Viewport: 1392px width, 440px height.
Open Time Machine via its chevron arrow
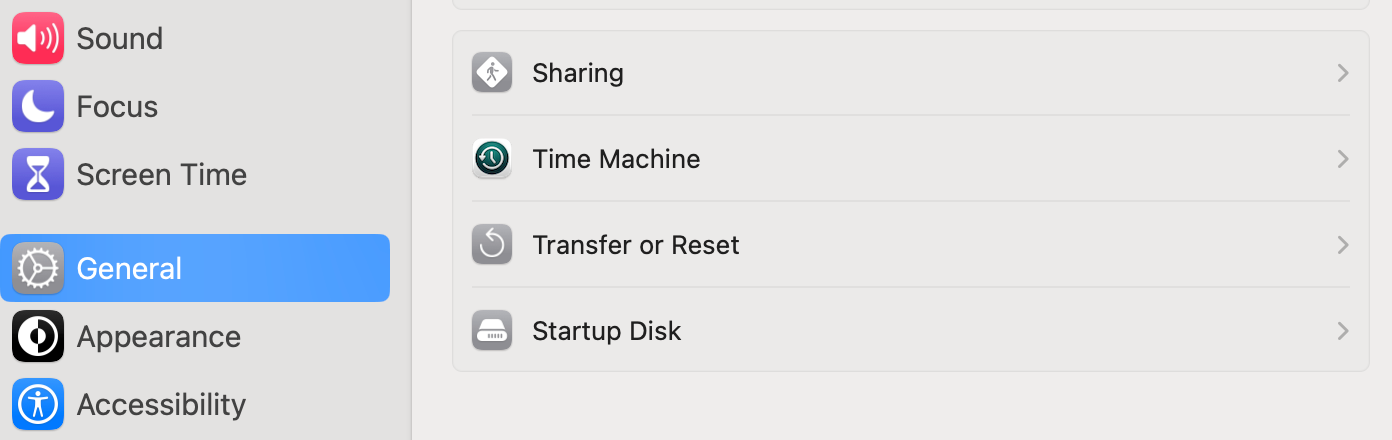point(1343,159)
